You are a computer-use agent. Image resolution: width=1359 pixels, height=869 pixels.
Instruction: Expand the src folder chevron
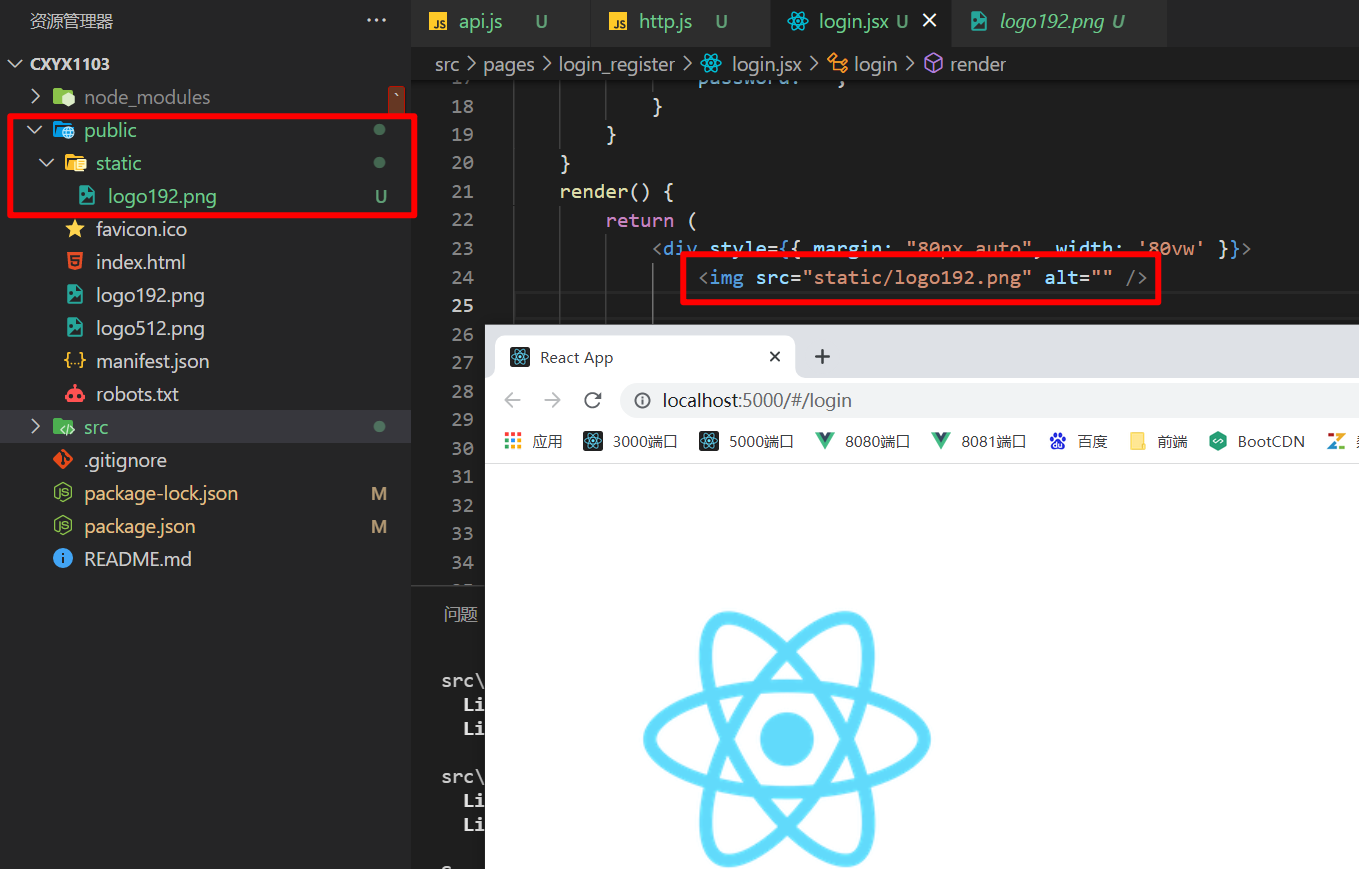[36, 427]
